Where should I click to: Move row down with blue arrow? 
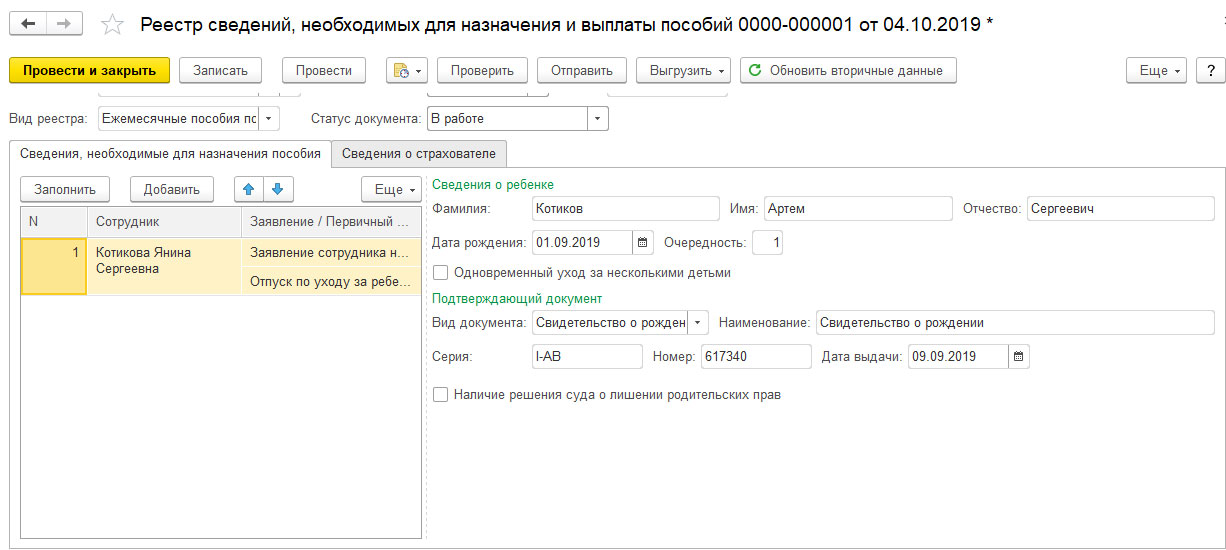tap(278, 189)
